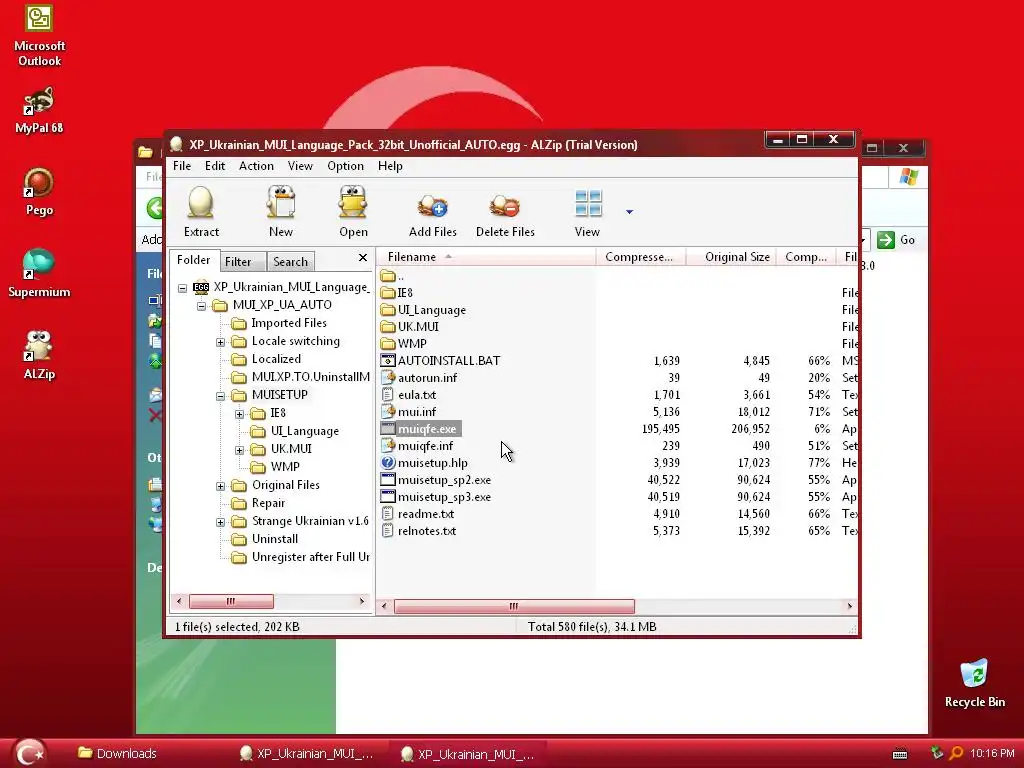Select the mui.inf file icon
The image size is (1024, 768).
click(x=388, y=411)
